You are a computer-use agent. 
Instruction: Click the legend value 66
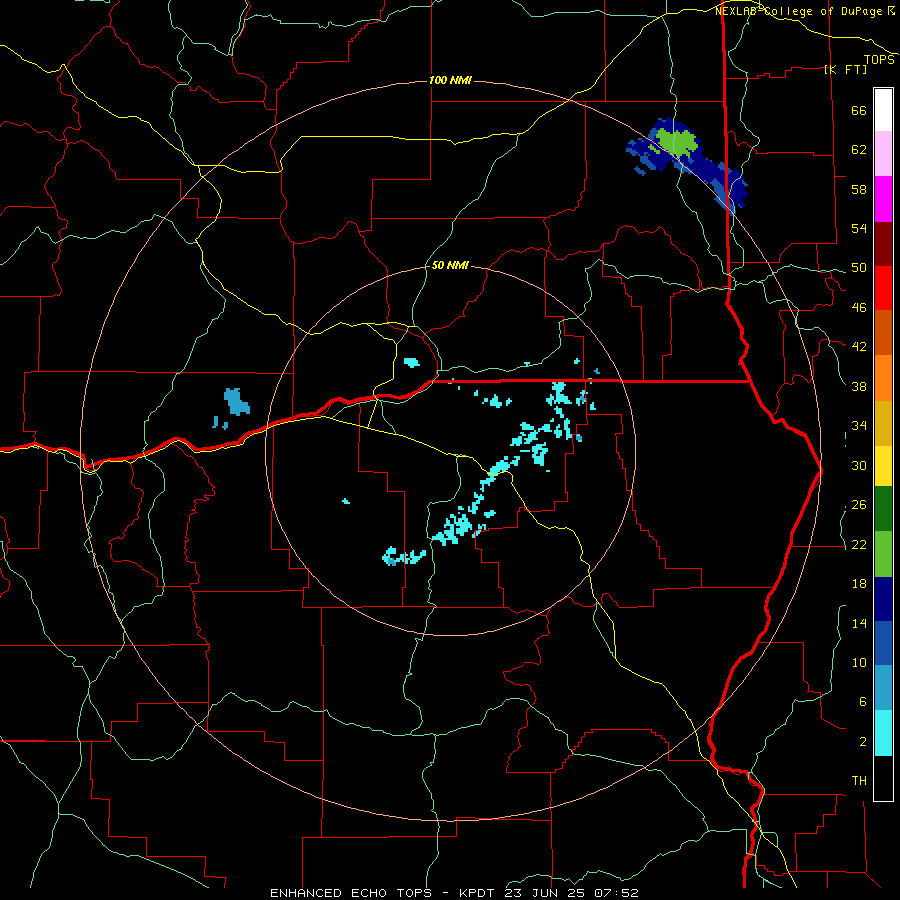pyautogui.click(x=859, y=111)
